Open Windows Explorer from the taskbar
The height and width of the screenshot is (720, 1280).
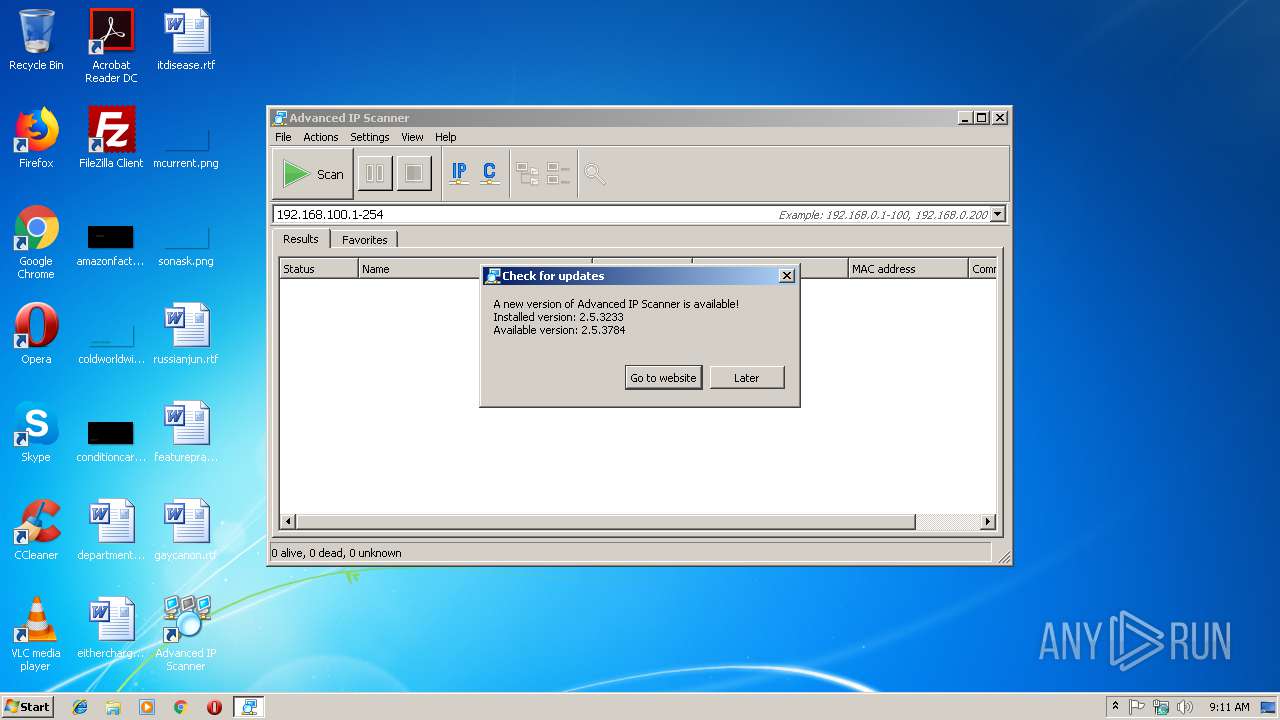113,707
